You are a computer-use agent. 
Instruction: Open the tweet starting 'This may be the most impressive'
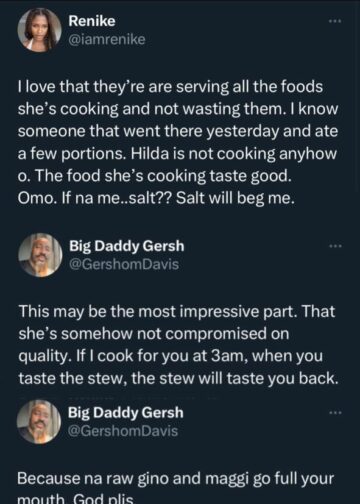178,345
